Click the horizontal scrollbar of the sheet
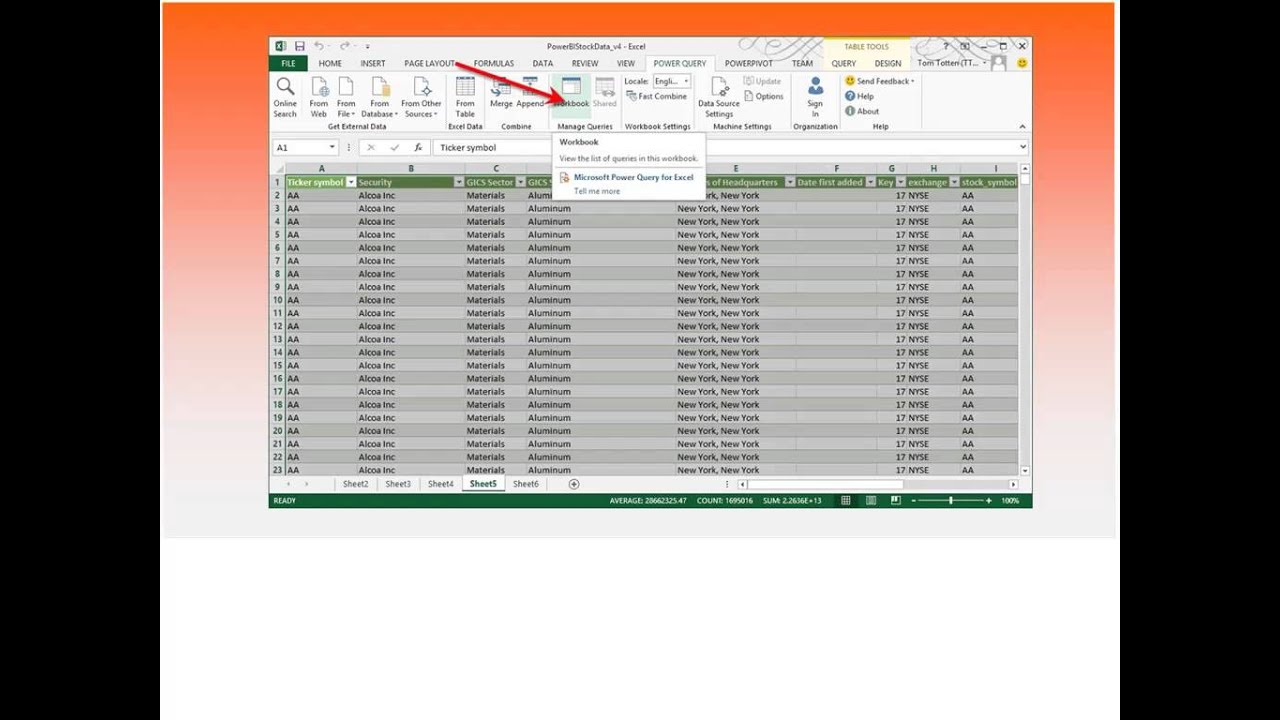This screenshot has width=1280, height=720. [826, 484]
